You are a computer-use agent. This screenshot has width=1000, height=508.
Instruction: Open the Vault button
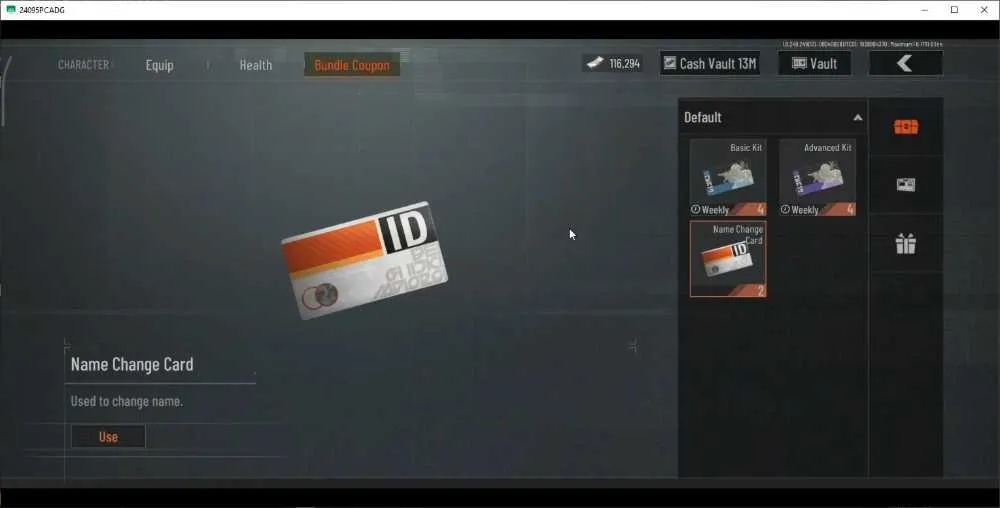[x=814, y=63]
